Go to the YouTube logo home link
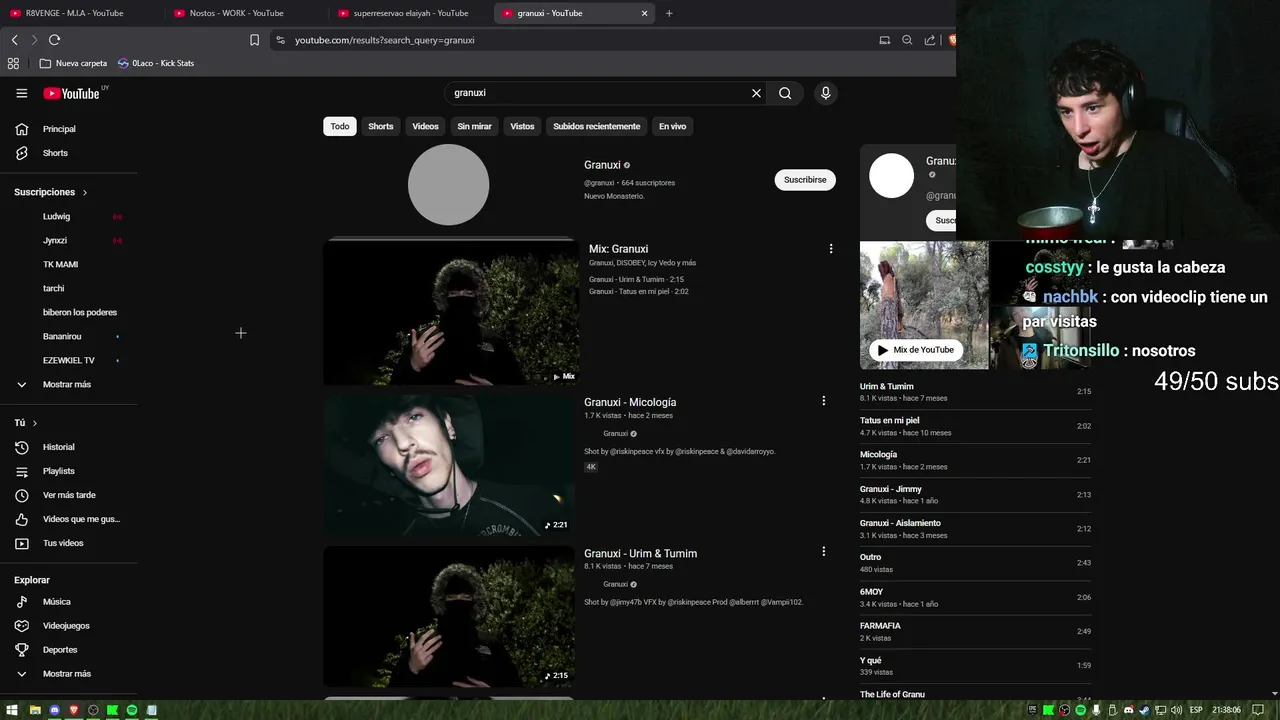This screenshot has height=720, width=1280. click(72, 93)
